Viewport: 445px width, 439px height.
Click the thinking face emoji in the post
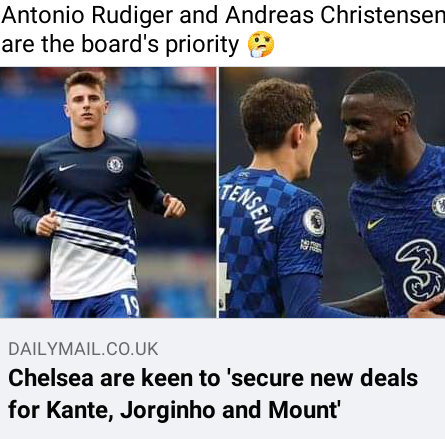click(x=261, y=44)
